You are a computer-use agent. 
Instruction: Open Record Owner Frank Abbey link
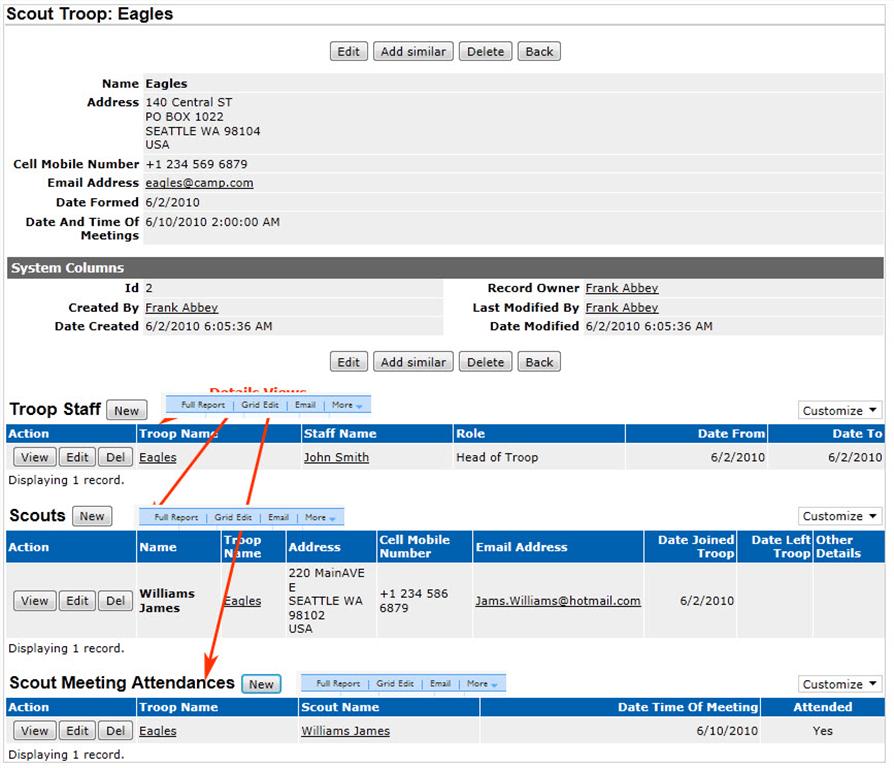coord(621,288)
